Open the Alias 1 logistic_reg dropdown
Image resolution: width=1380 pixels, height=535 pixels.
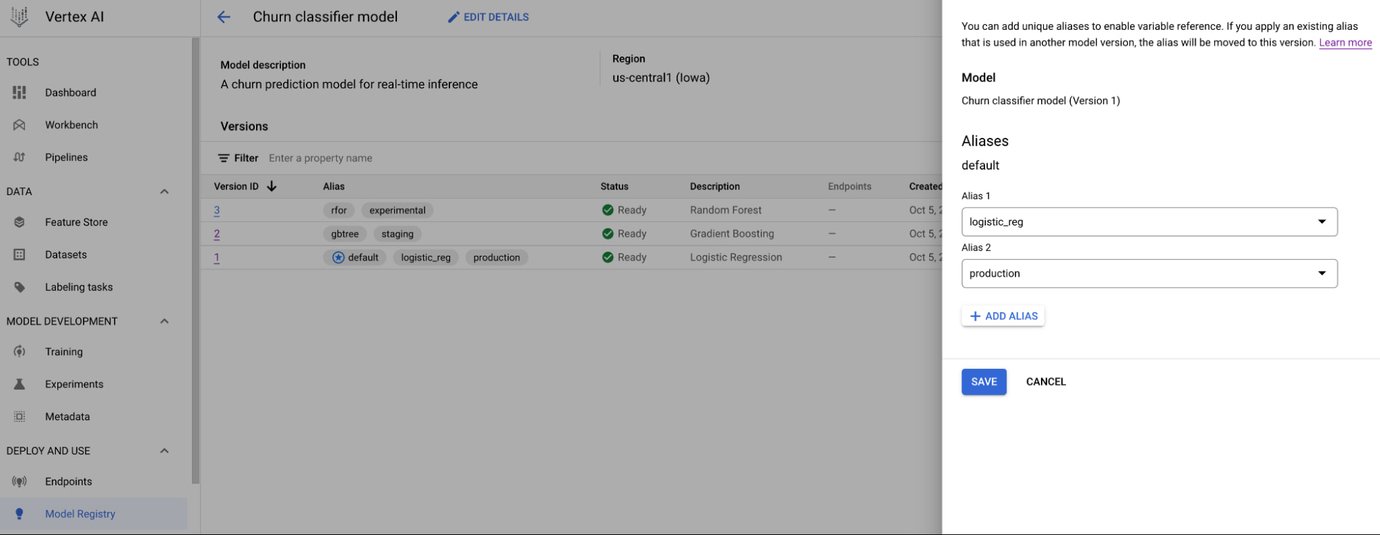click(1149, 221)
